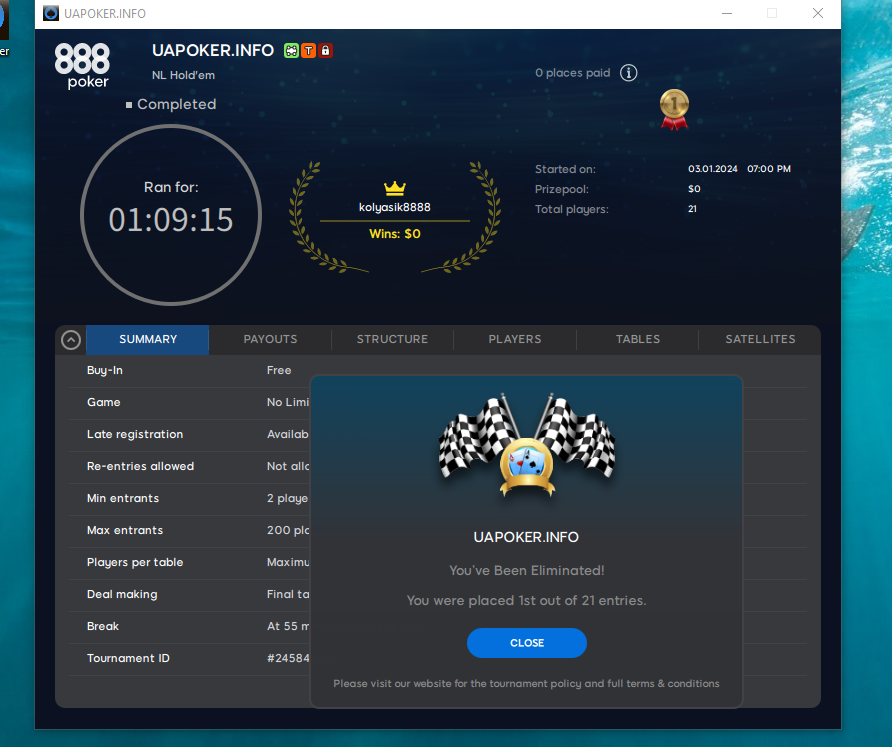The width and height of the screenshot is (892, 747).
Task: Click the app icon in the title bar
Action: click(51, 13)
